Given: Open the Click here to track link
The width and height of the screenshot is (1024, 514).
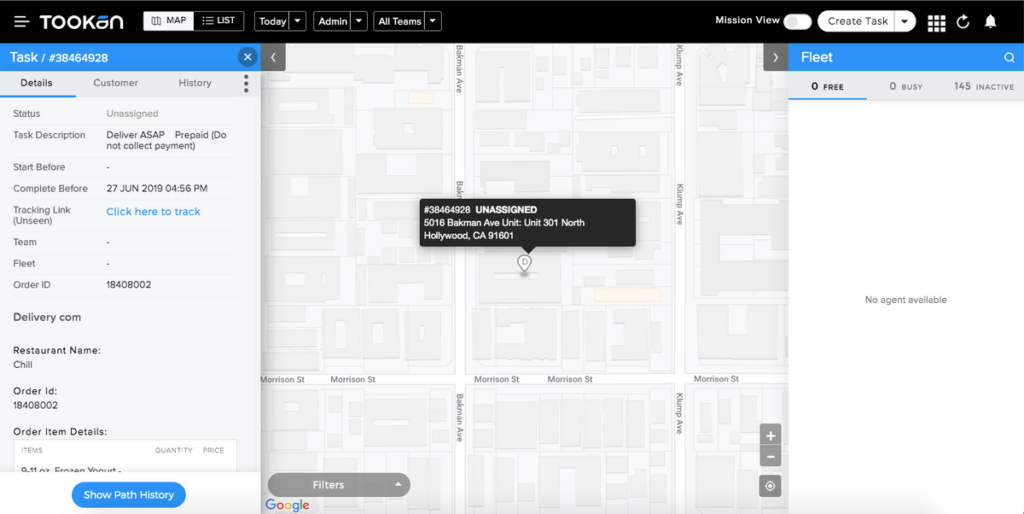Looking at the screenshot, I should (153, 212).
